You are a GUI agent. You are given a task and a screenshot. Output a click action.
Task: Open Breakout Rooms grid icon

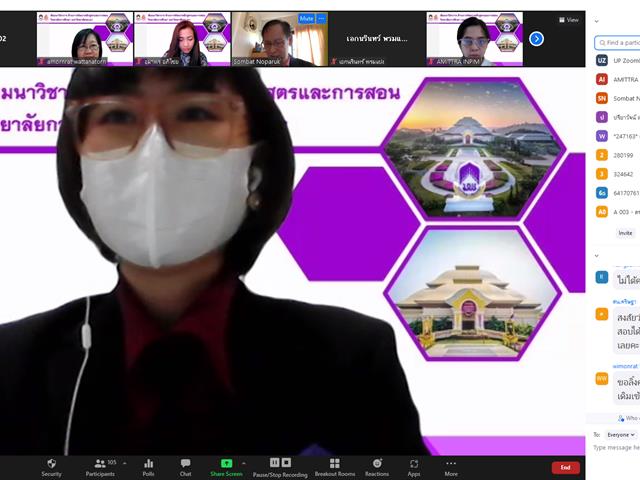click(x=335, y=463)
